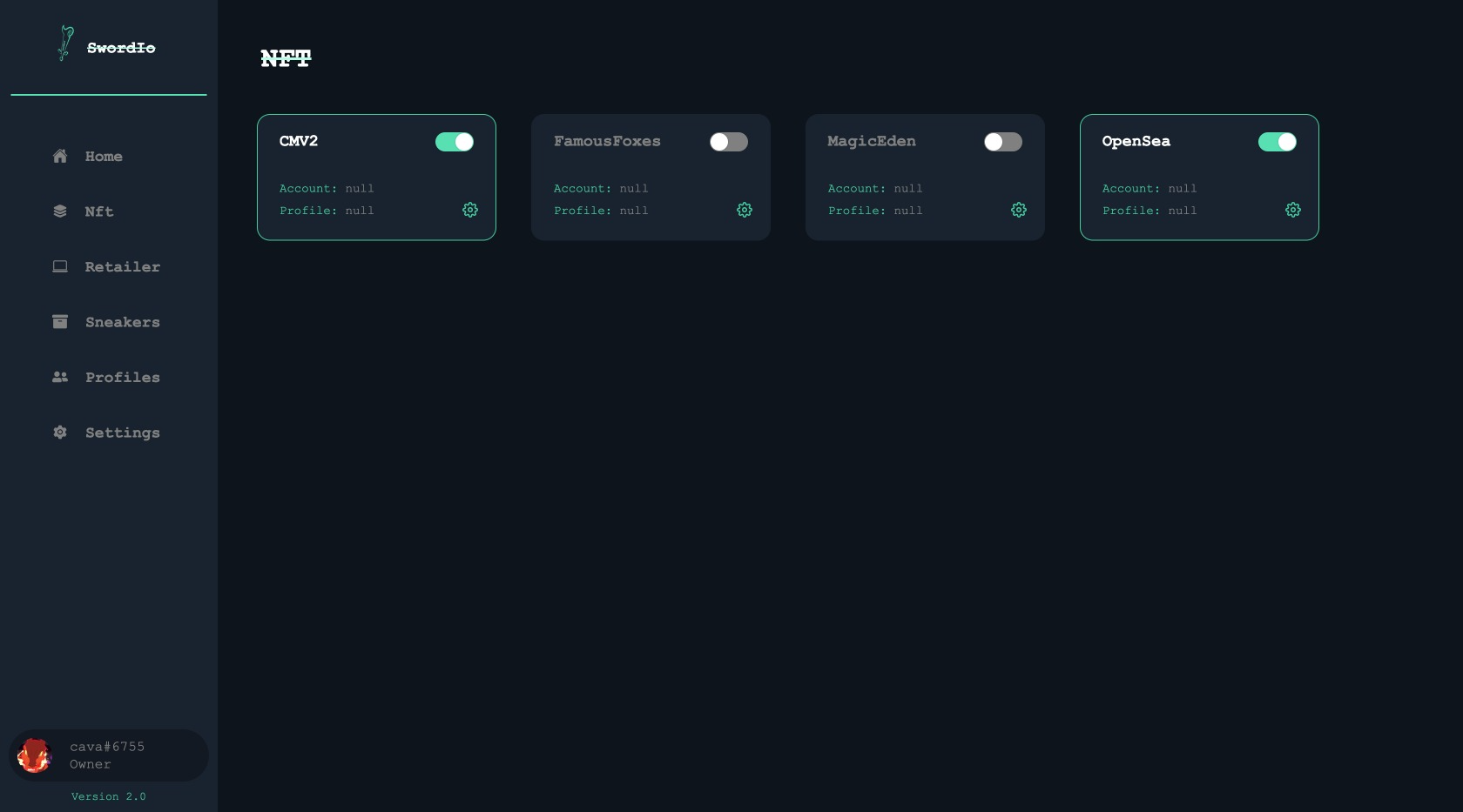
Task: Open Settings menu label
Action: (x=123, y=433)
